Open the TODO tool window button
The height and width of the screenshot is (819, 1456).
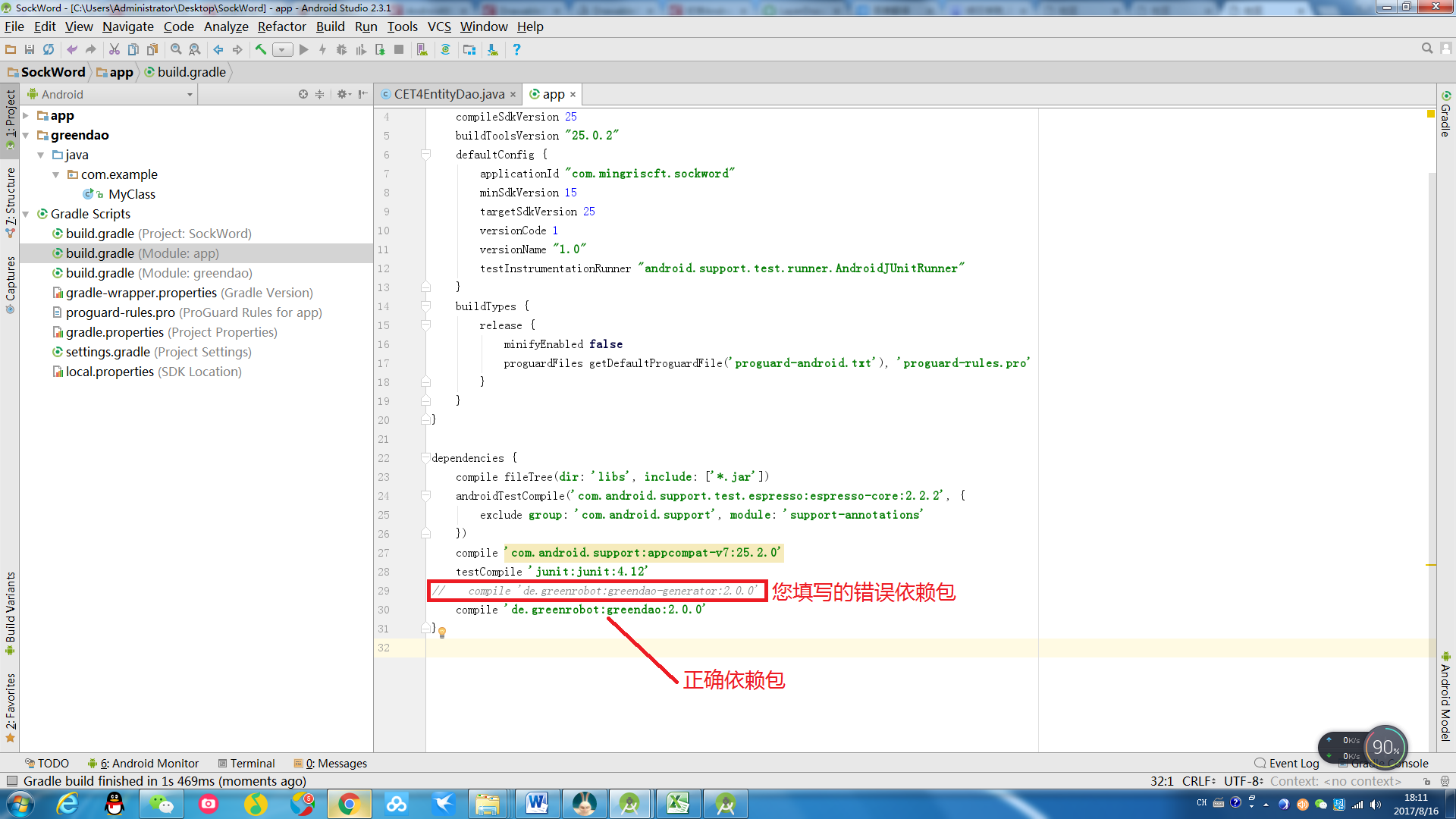[x=47, y=763]
